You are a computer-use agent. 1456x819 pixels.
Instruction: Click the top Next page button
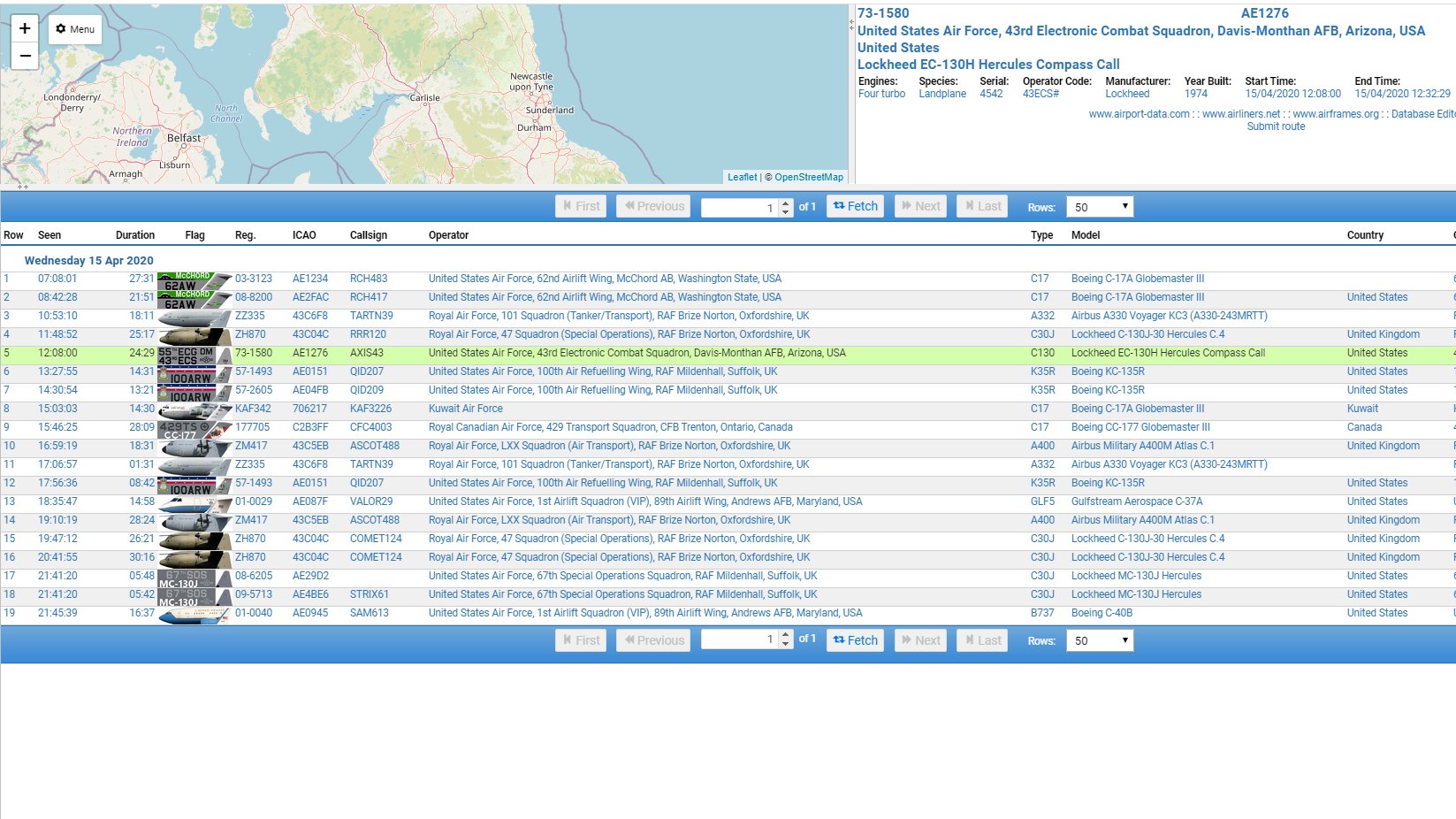(920, 206)
